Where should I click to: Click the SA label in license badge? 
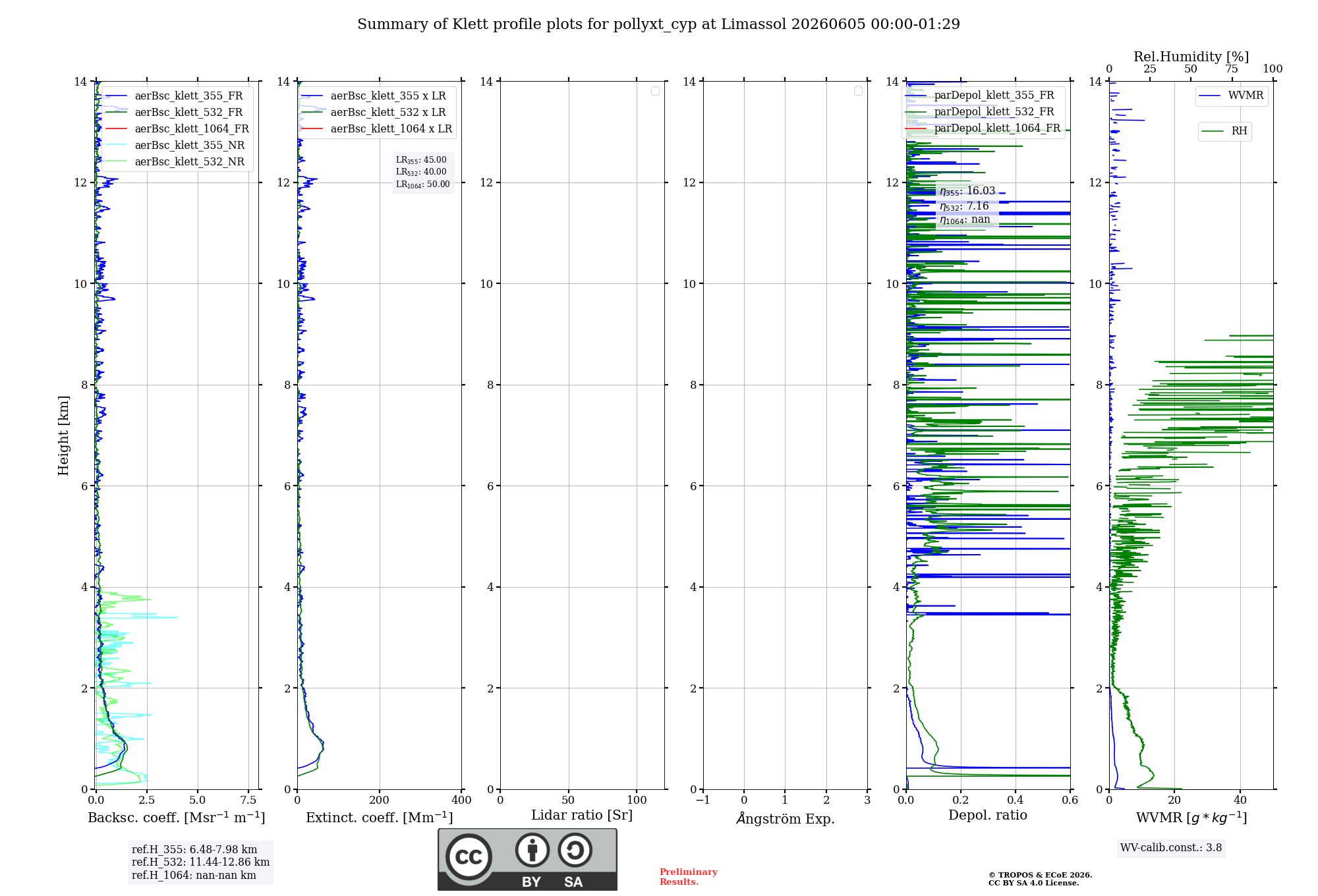pos(573,882)
